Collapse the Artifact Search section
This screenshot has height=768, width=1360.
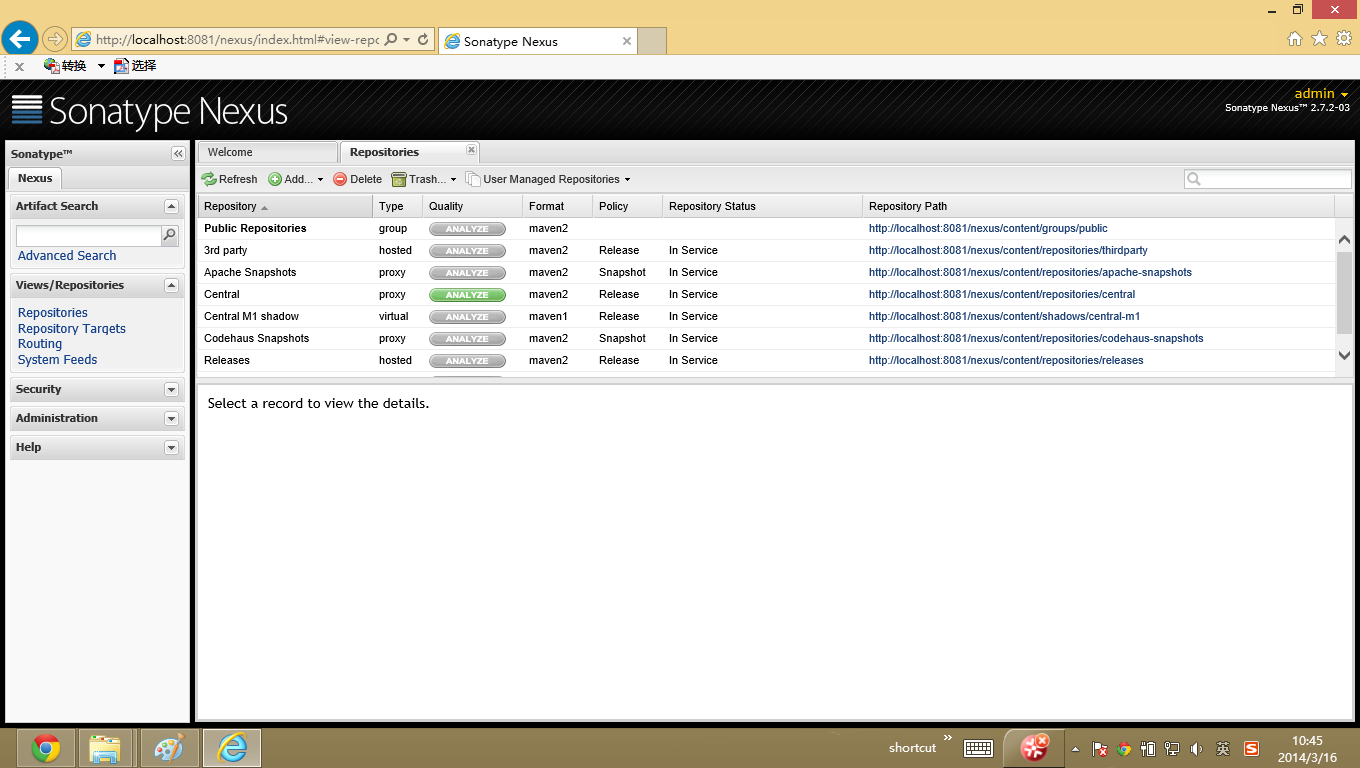[x=171, y=206]
